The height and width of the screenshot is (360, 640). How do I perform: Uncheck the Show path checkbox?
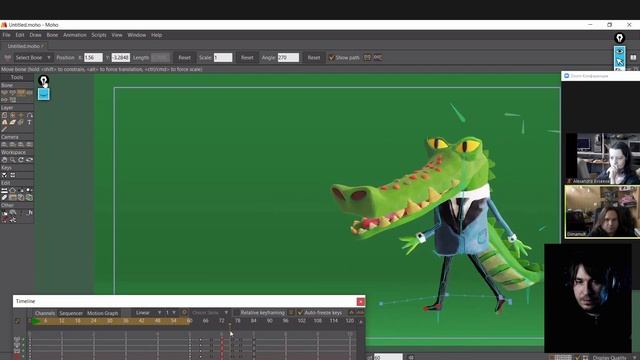click(x=331, y=58)
